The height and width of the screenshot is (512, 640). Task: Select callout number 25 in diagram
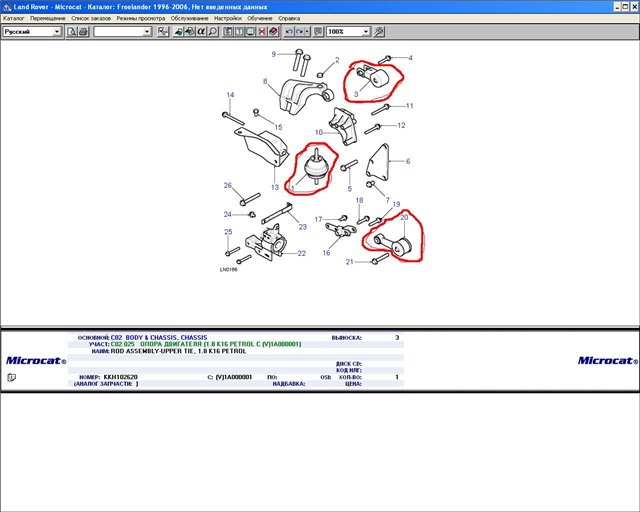[228, 232]
